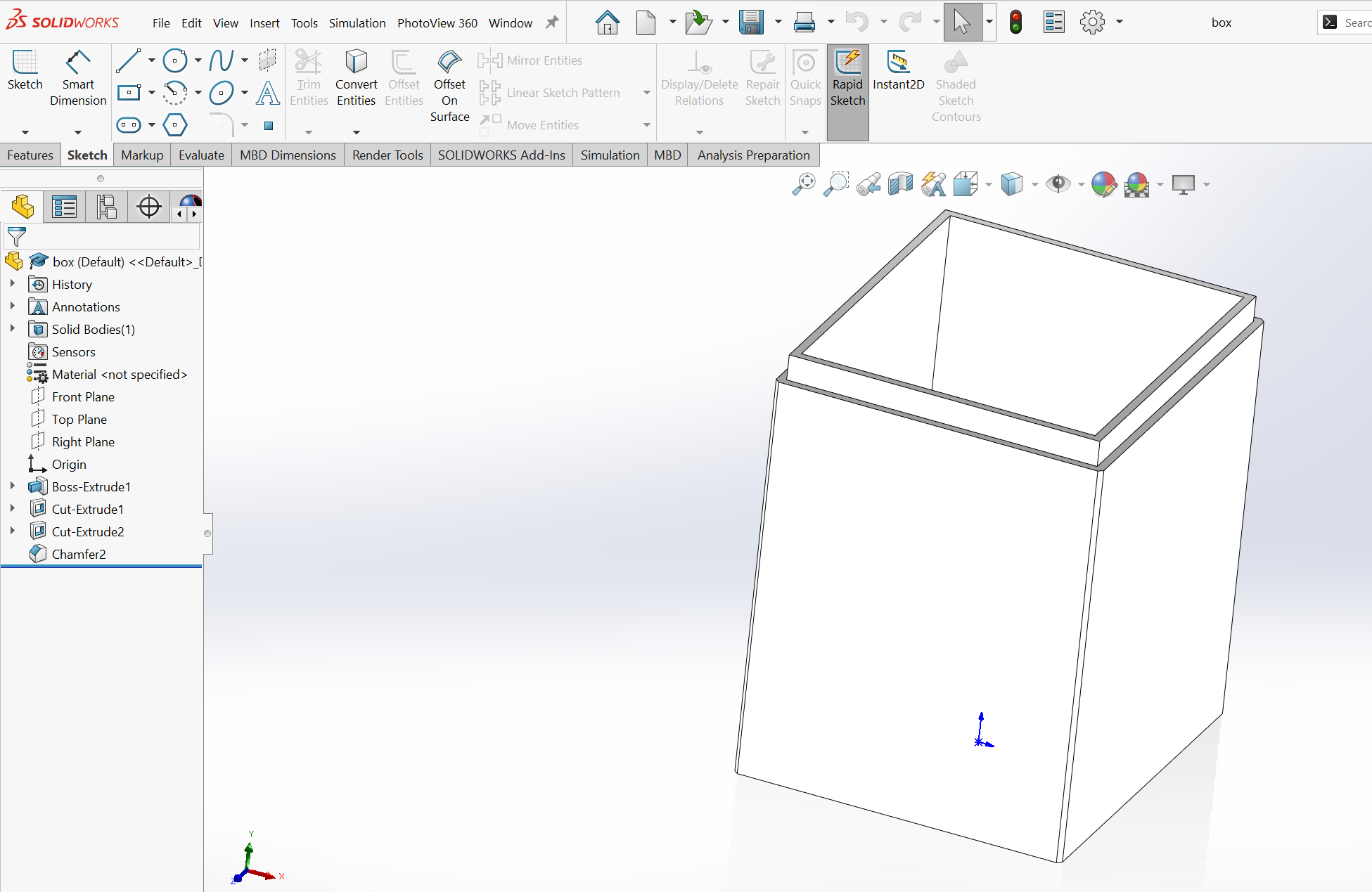Expand the Boss-Extrude1 feature

click(12, 486)
